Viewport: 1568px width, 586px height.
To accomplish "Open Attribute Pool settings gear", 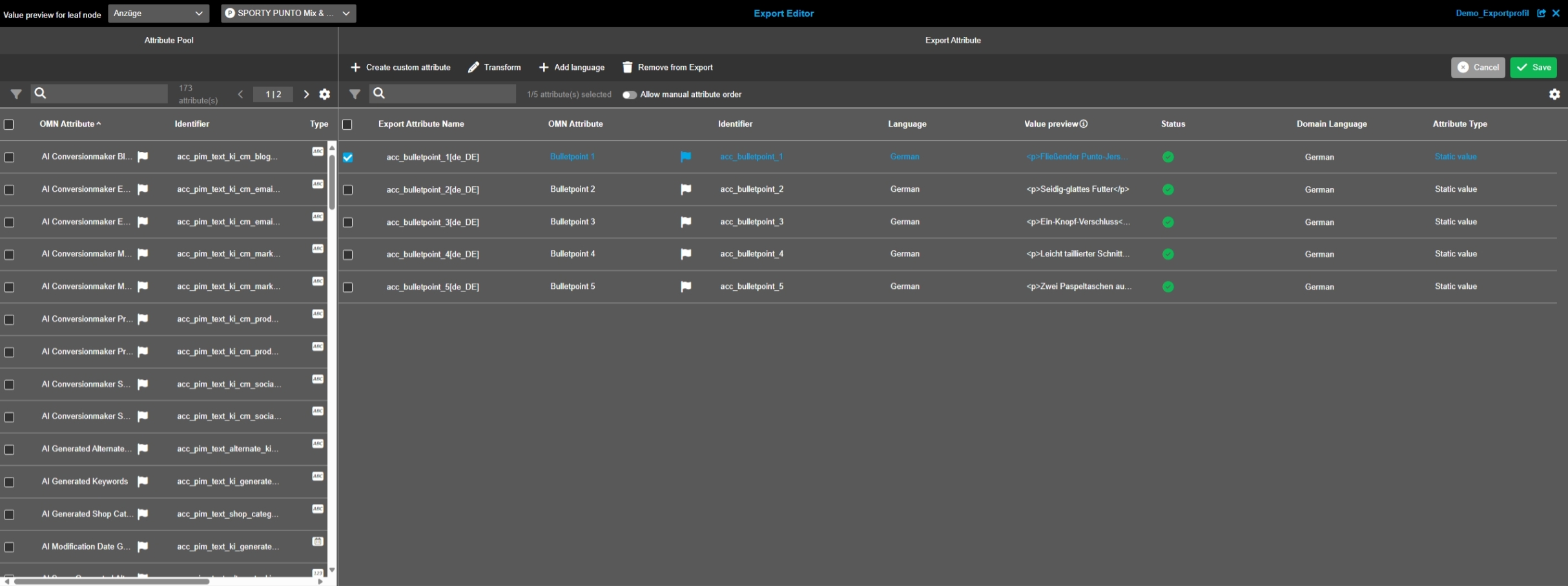I will click(x=325, y=94).
